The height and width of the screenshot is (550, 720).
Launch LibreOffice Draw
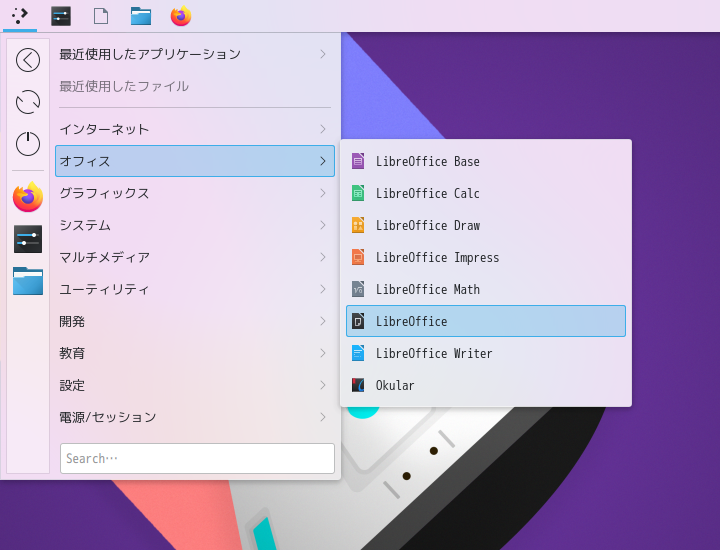pos(486,225)
